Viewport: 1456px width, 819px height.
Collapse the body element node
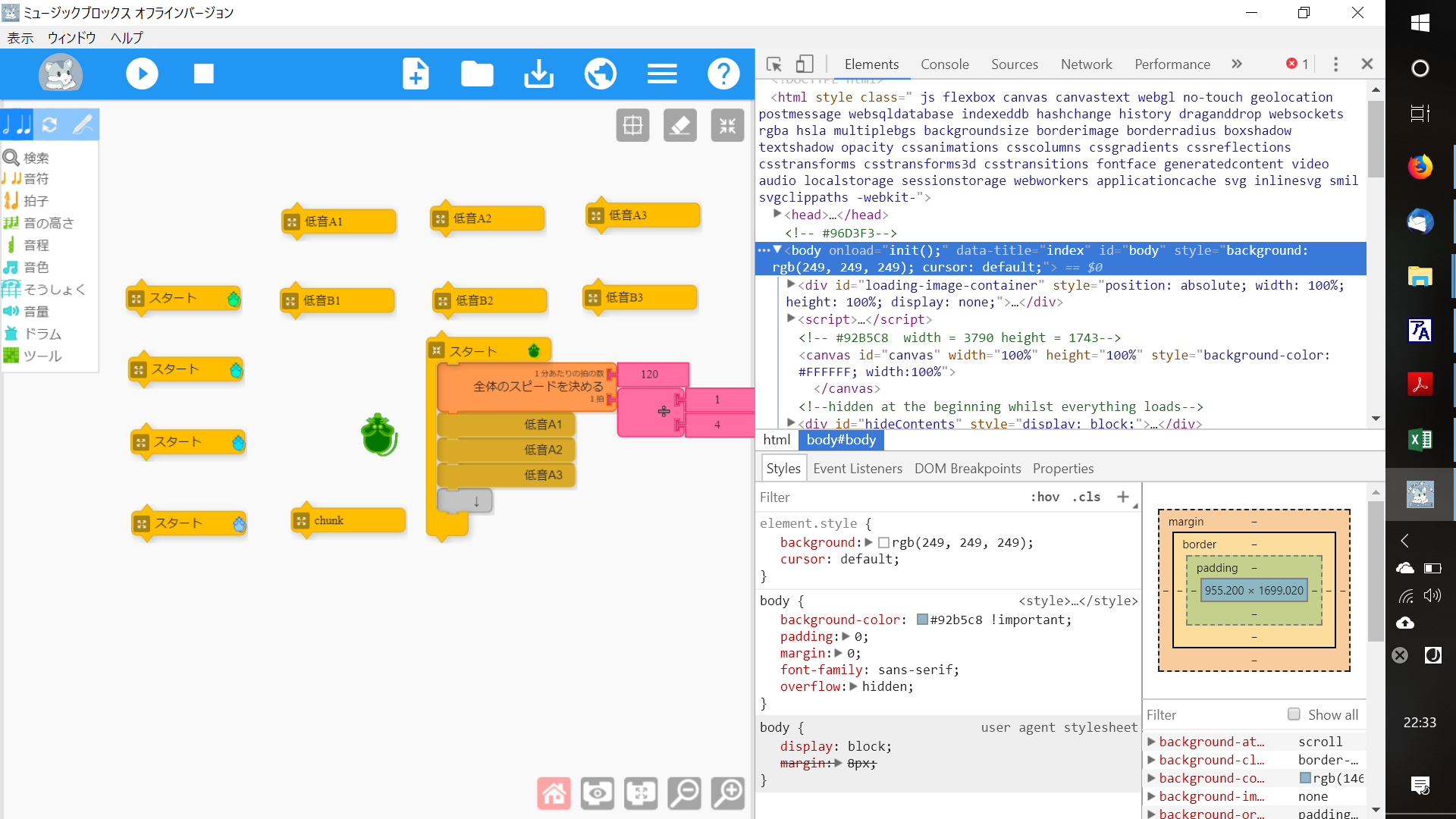click(777, 249)
